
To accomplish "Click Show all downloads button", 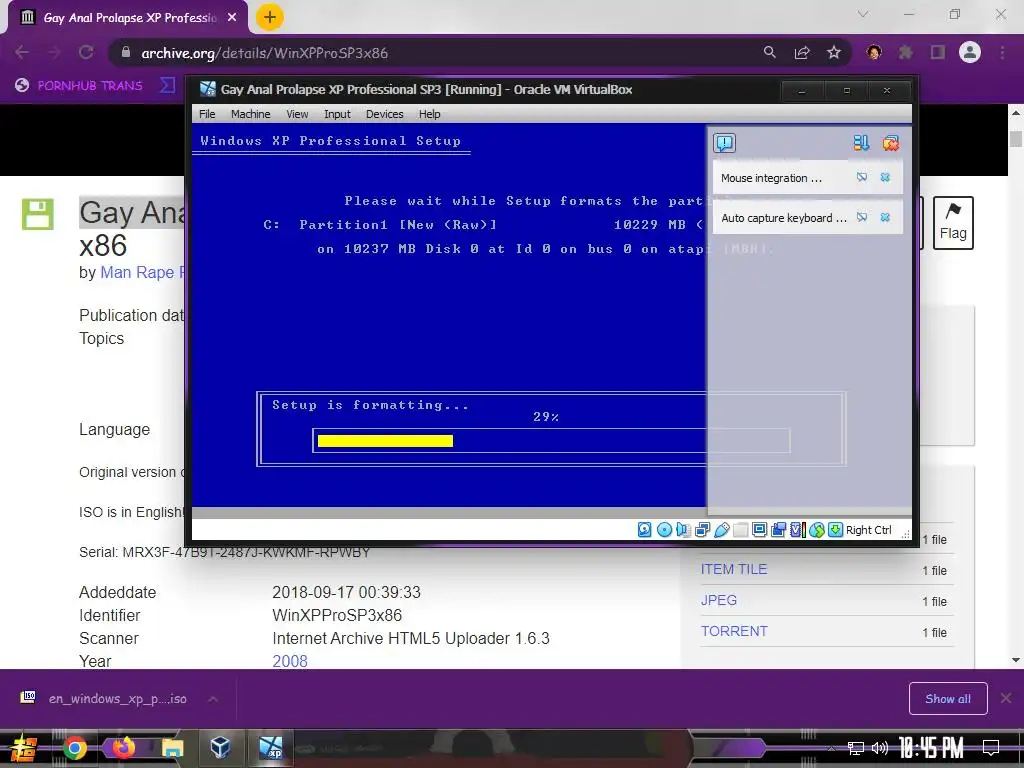I will [948, 699].
